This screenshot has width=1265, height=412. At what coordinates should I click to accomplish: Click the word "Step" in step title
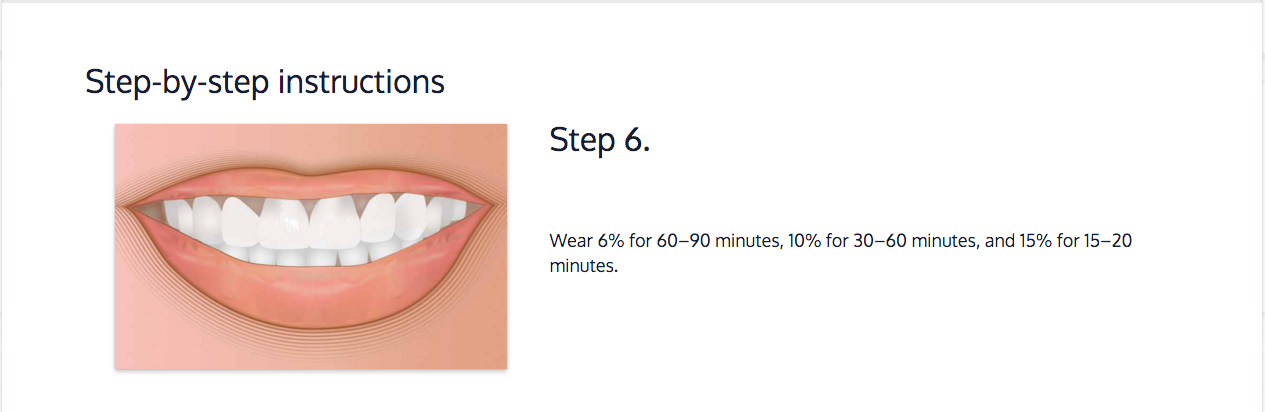(x=583, y=141)
